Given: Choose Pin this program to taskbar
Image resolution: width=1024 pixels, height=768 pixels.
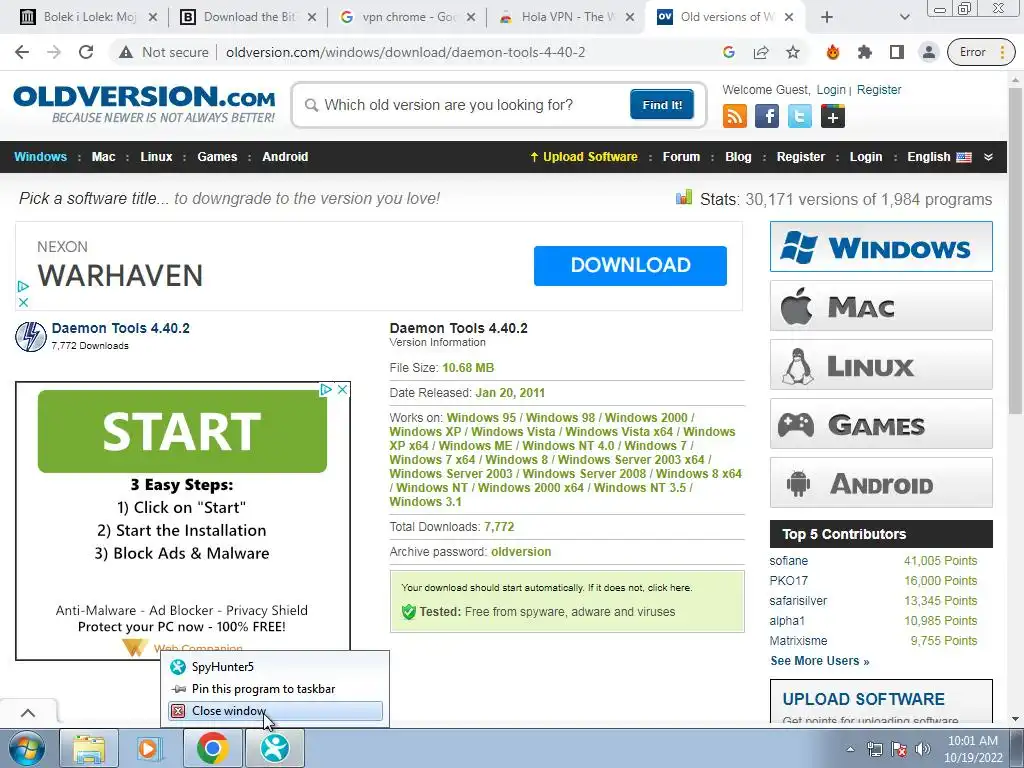Looking at the screenshot, I should 275,689.
